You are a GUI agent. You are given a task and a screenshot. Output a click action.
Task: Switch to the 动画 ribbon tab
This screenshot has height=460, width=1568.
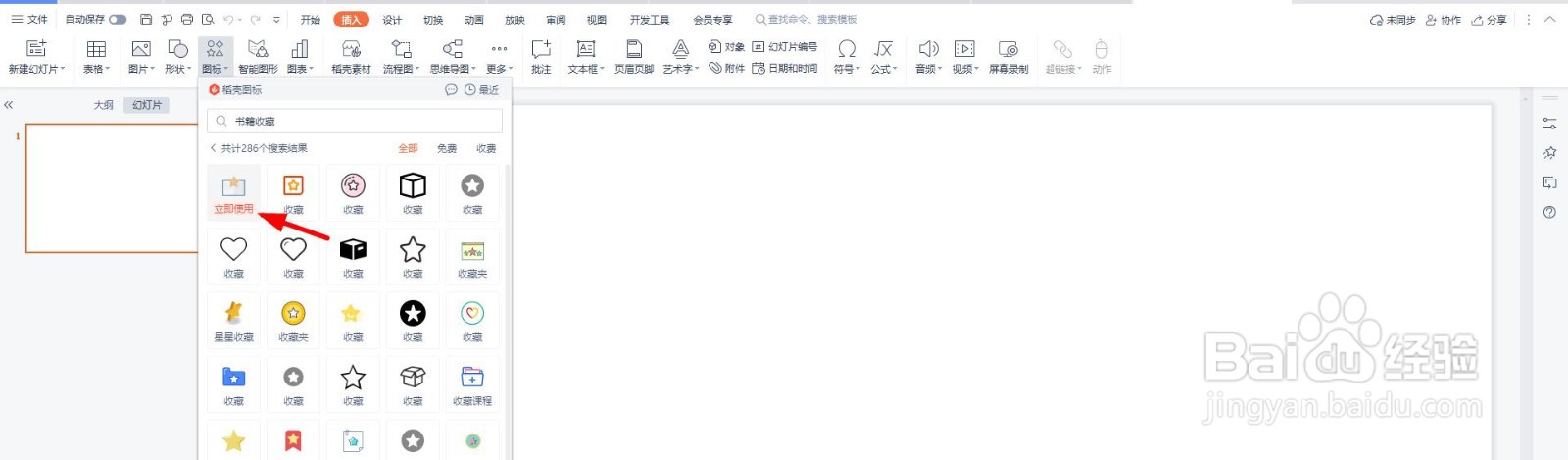click(474, 20)
